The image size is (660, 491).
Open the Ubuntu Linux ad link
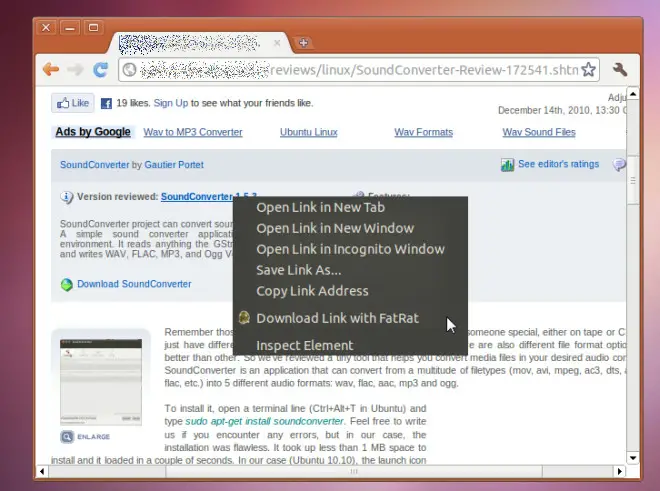tap(309, 132)
